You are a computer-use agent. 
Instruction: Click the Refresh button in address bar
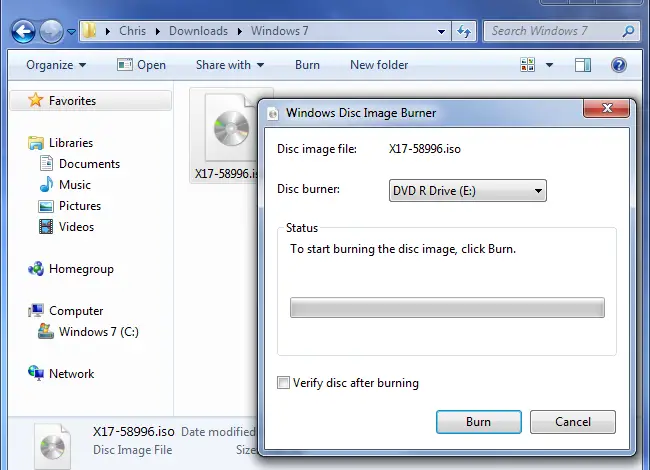464,31
